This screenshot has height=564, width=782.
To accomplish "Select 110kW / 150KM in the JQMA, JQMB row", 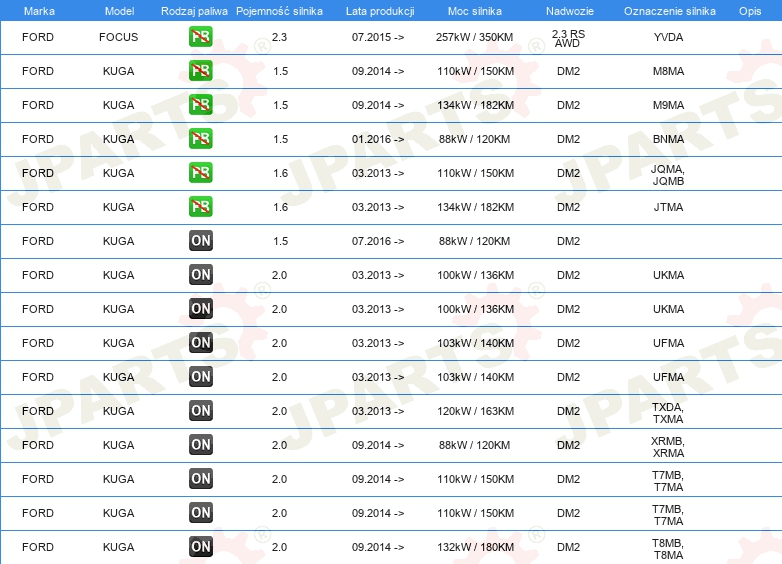I will coord(476,173).
